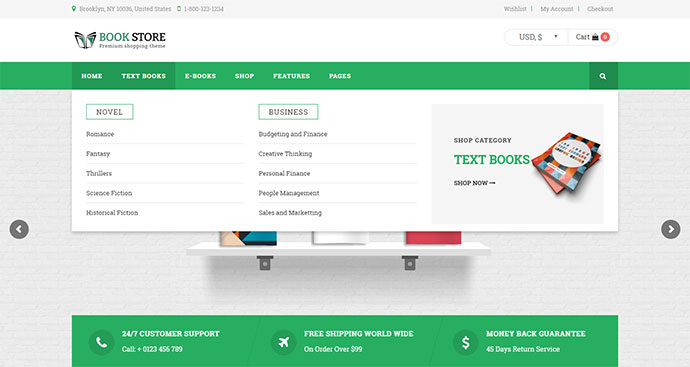Click the location pin icon in top bar
Viewport: 690px width, 367px height.
(74, 9)
